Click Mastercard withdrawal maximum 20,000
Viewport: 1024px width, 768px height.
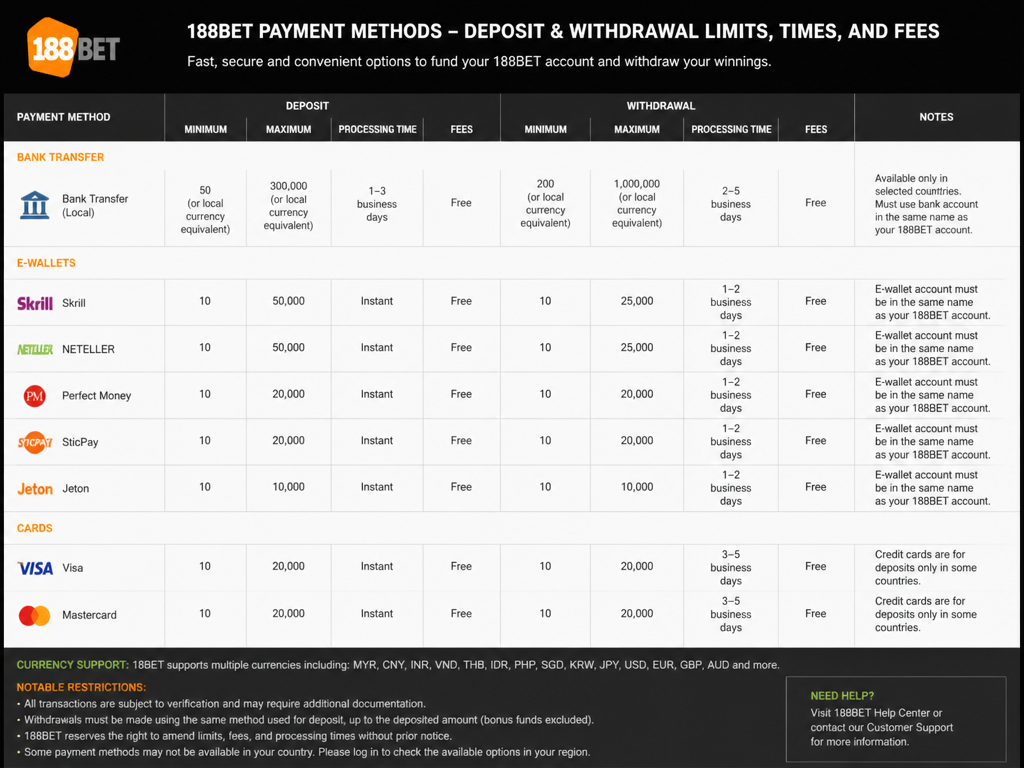pyautogui.click(x=637, y=614)
